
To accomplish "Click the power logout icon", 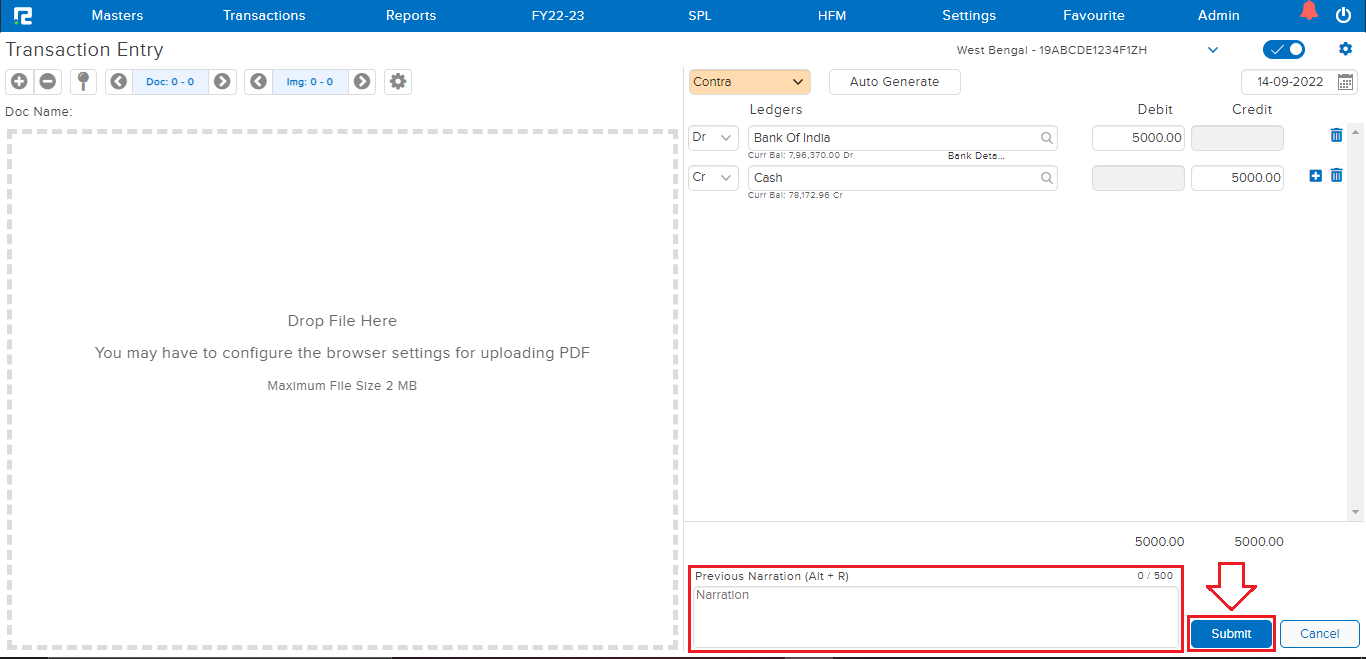I will click(x=1343, y=15).
